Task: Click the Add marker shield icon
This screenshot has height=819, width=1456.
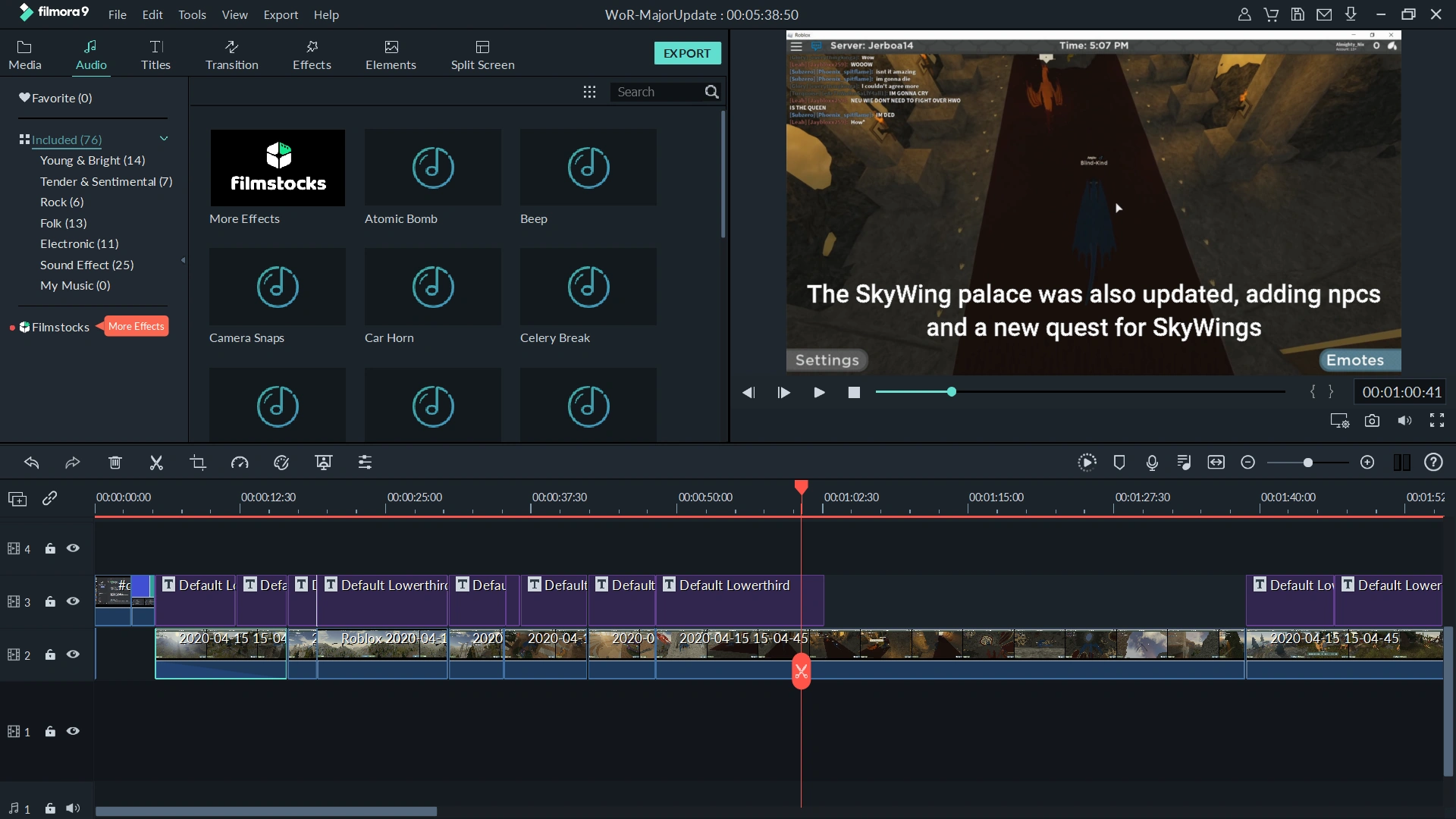Action: click(1119, 463)
